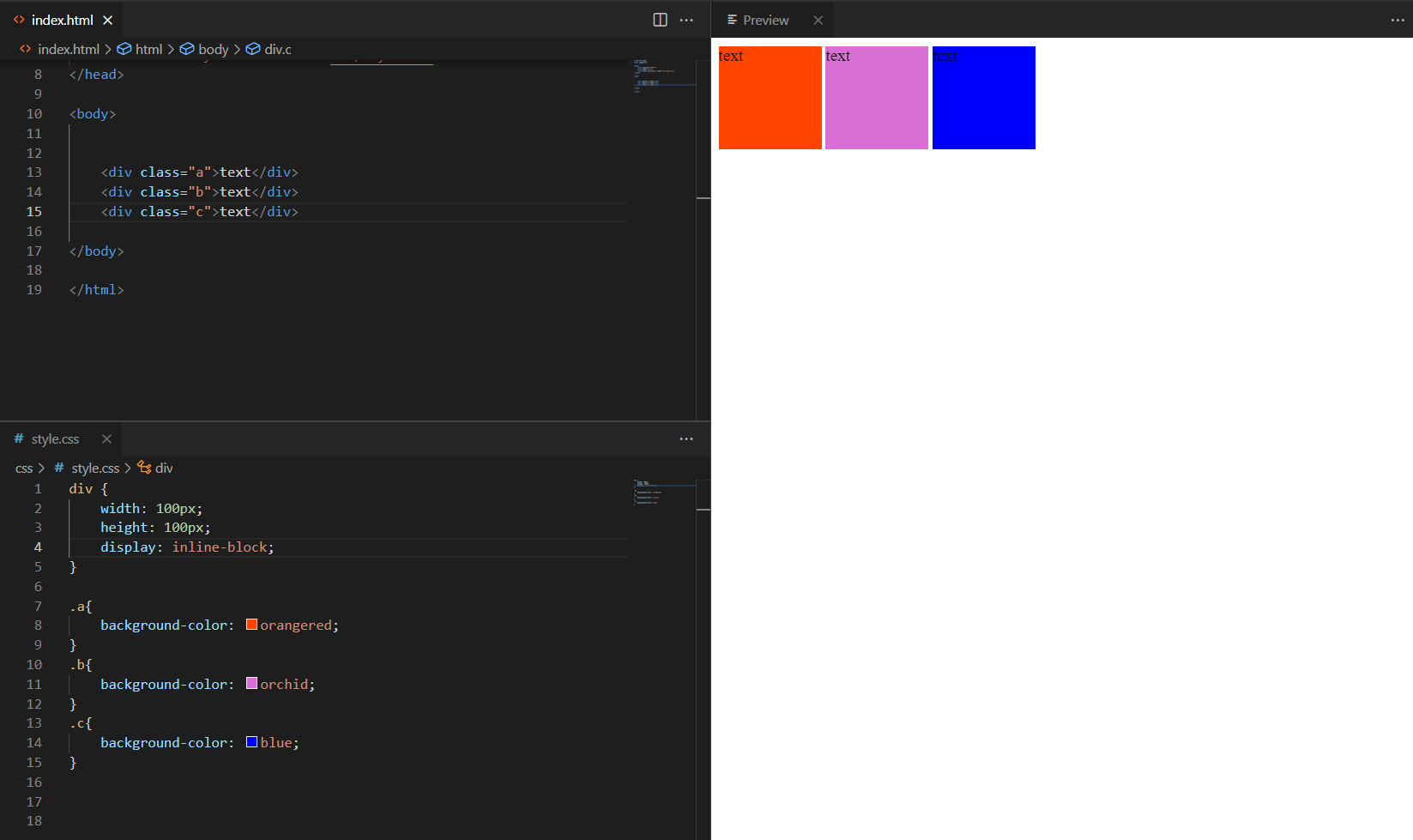Open more actions menu for style.css editor
This screenshot has width=1413, height=840.
(685, 438)
